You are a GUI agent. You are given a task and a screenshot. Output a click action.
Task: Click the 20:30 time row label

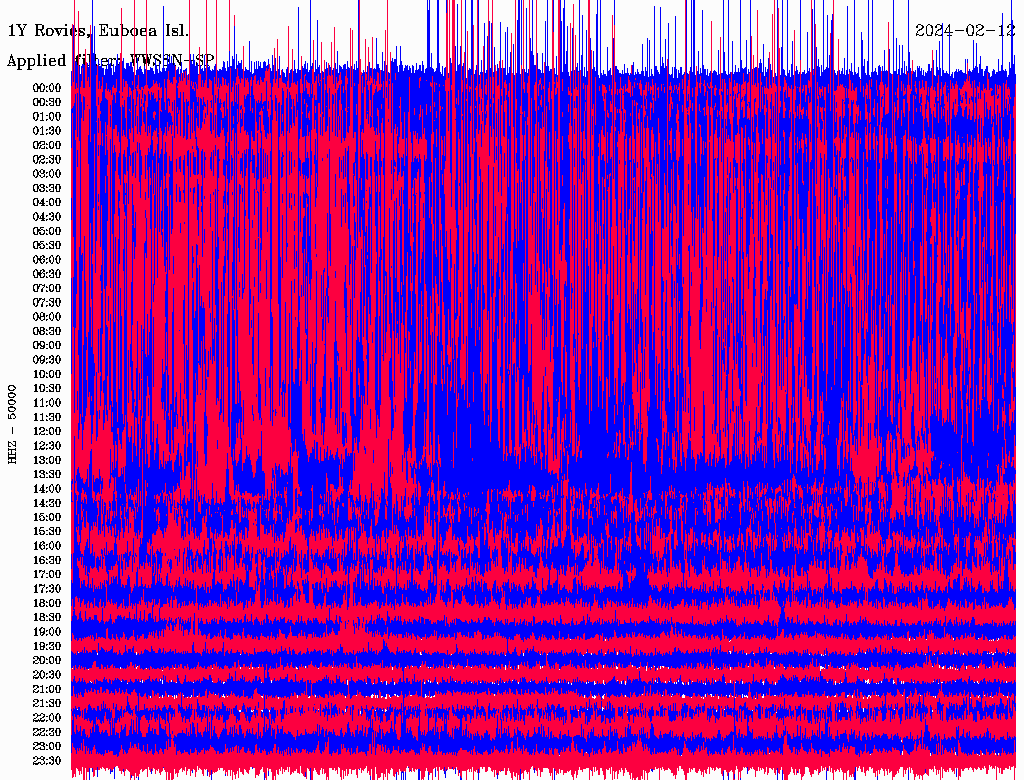point(47,675)
